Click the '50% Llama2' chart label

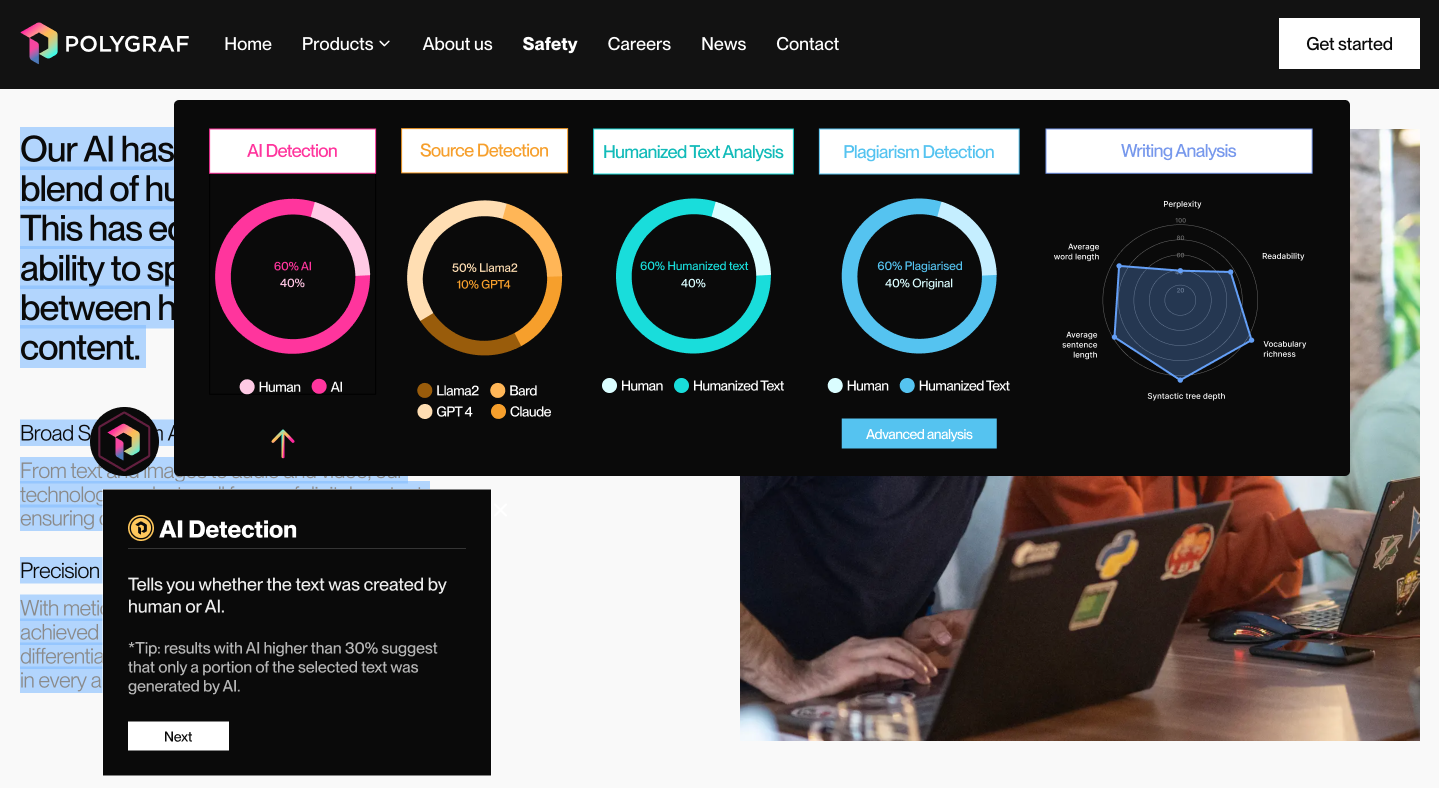pos(484,268)
